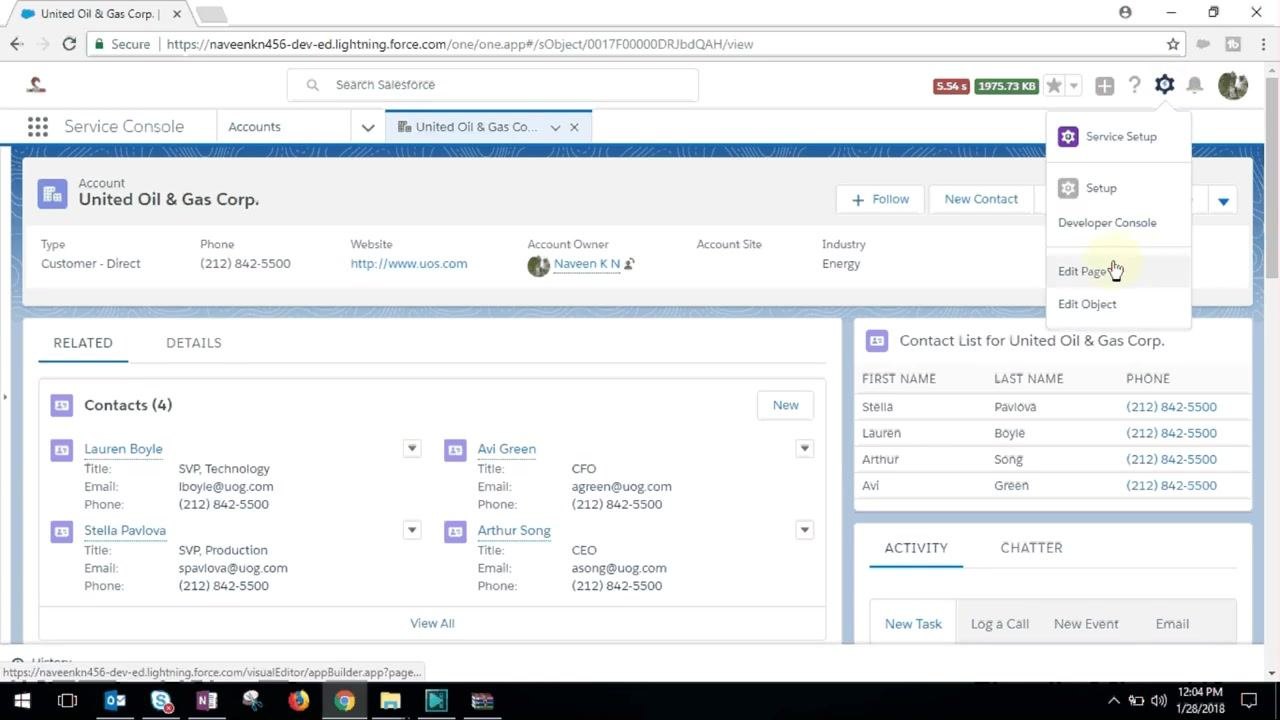The height and width of the screenshot is (720, 1280).
Task: Open OneNote from the taskbar
Action: [207, 701]
